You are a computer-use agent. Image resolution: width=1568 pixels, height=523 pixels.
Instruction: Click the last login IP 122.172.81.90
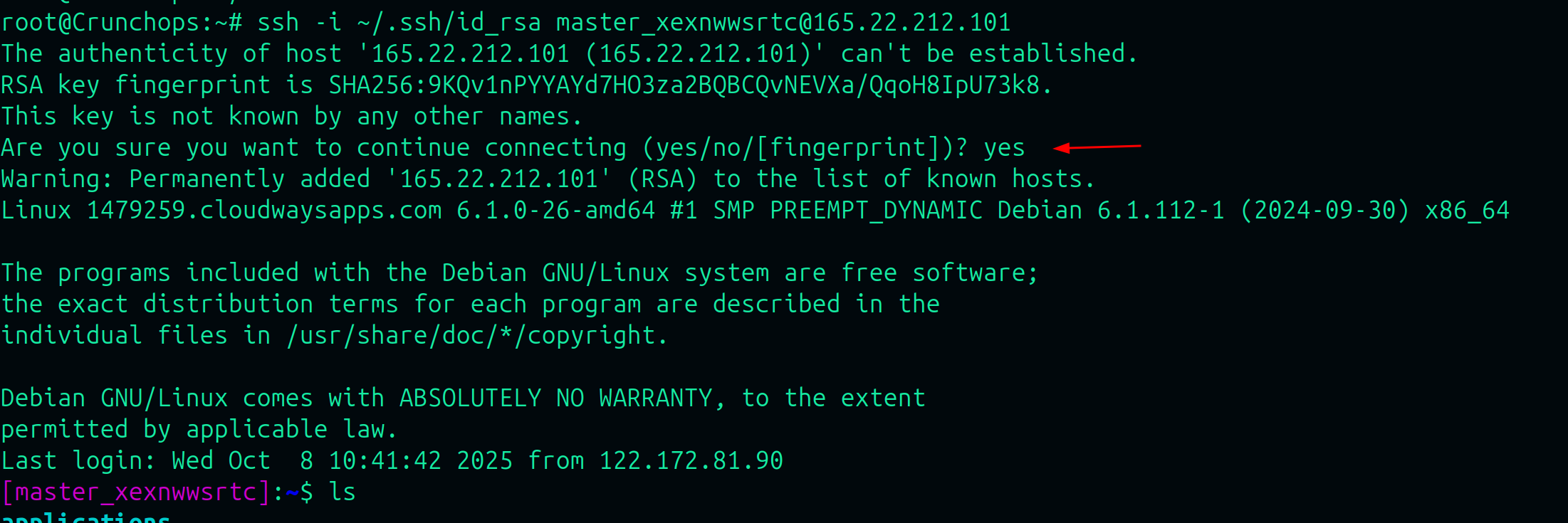[691, 461]
